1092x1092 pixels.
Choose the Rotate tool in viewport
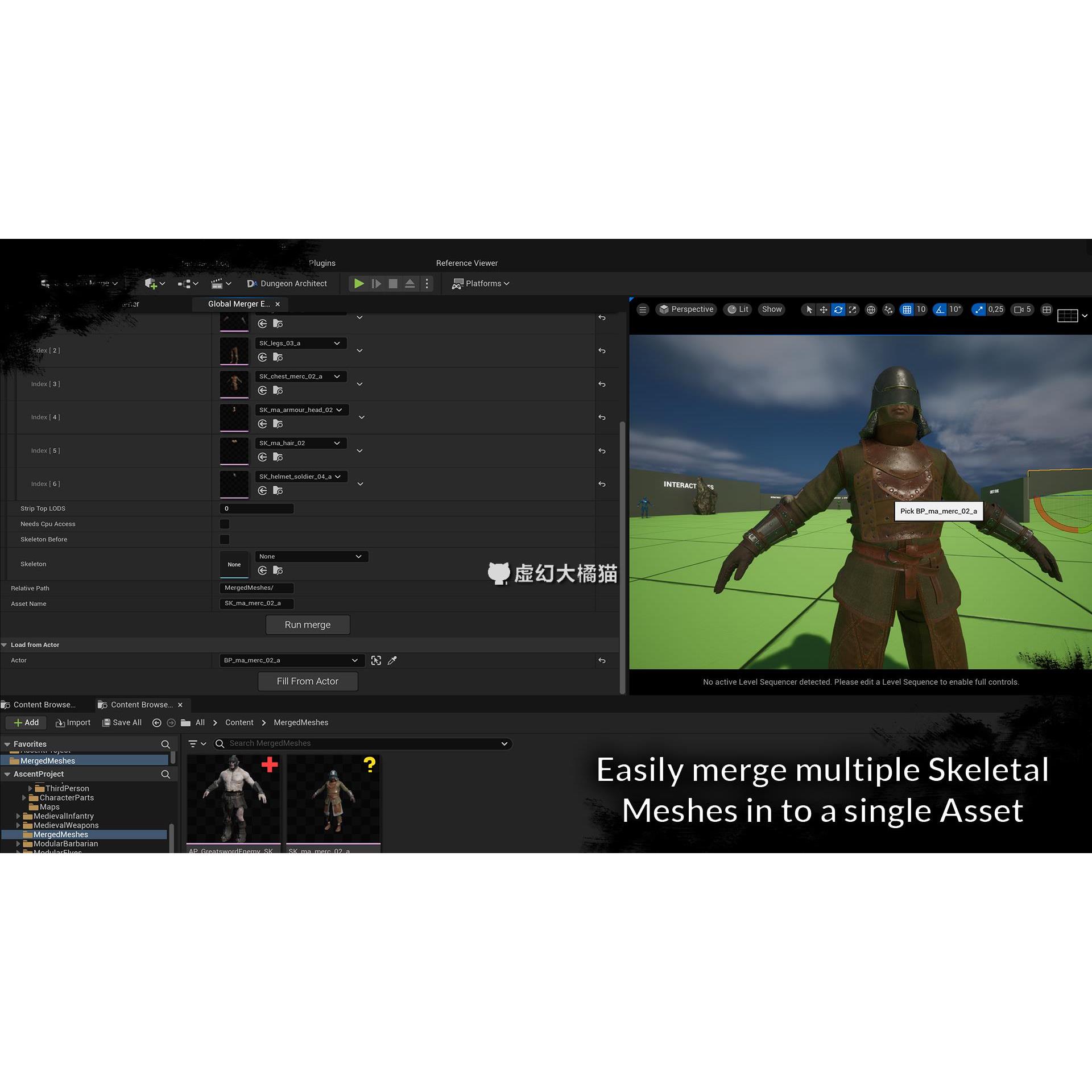tap(838, 309)
